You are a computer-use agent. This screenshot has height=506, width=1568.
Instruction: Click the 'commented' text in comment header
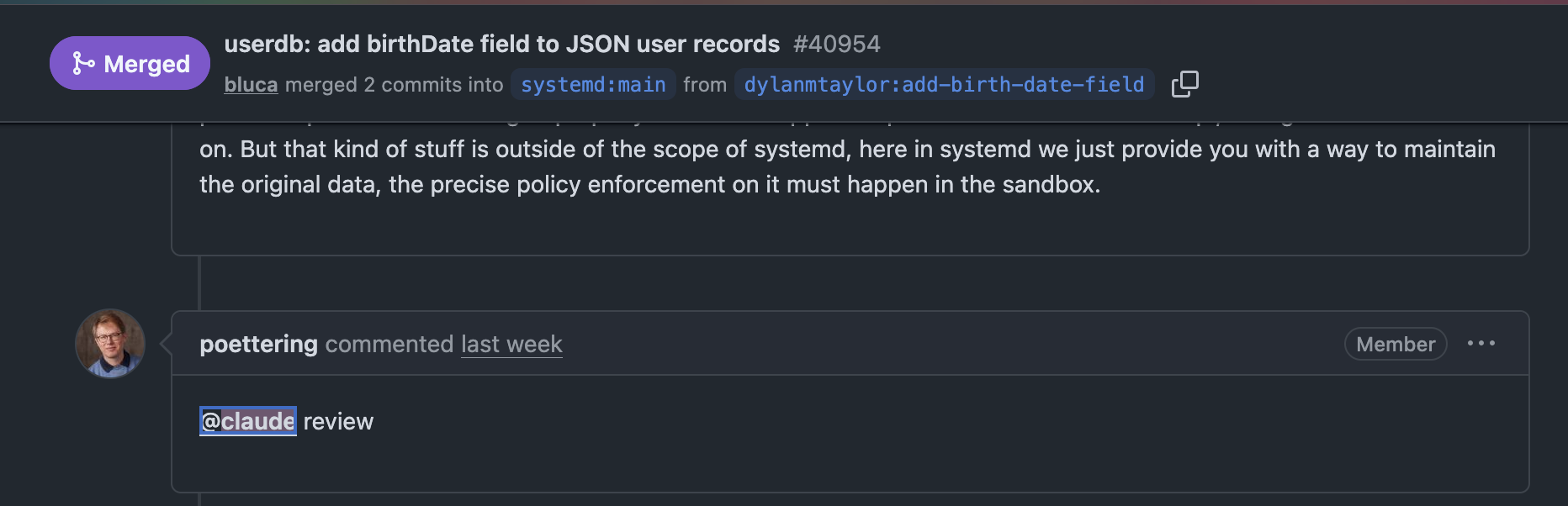(x=389, y=344)
